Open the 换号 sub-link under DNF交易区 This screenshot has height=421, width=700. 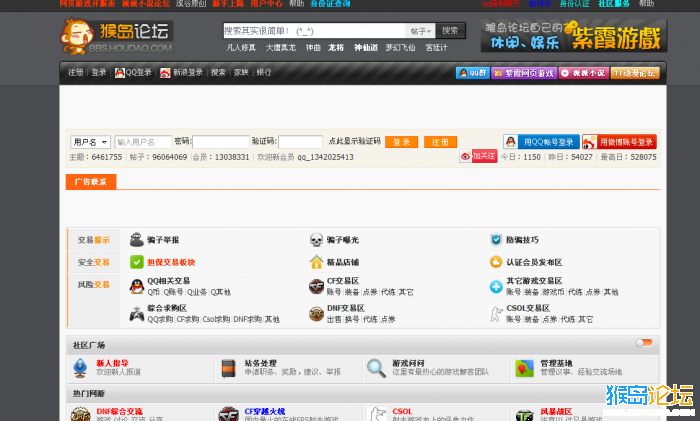[x=352, y=319]
